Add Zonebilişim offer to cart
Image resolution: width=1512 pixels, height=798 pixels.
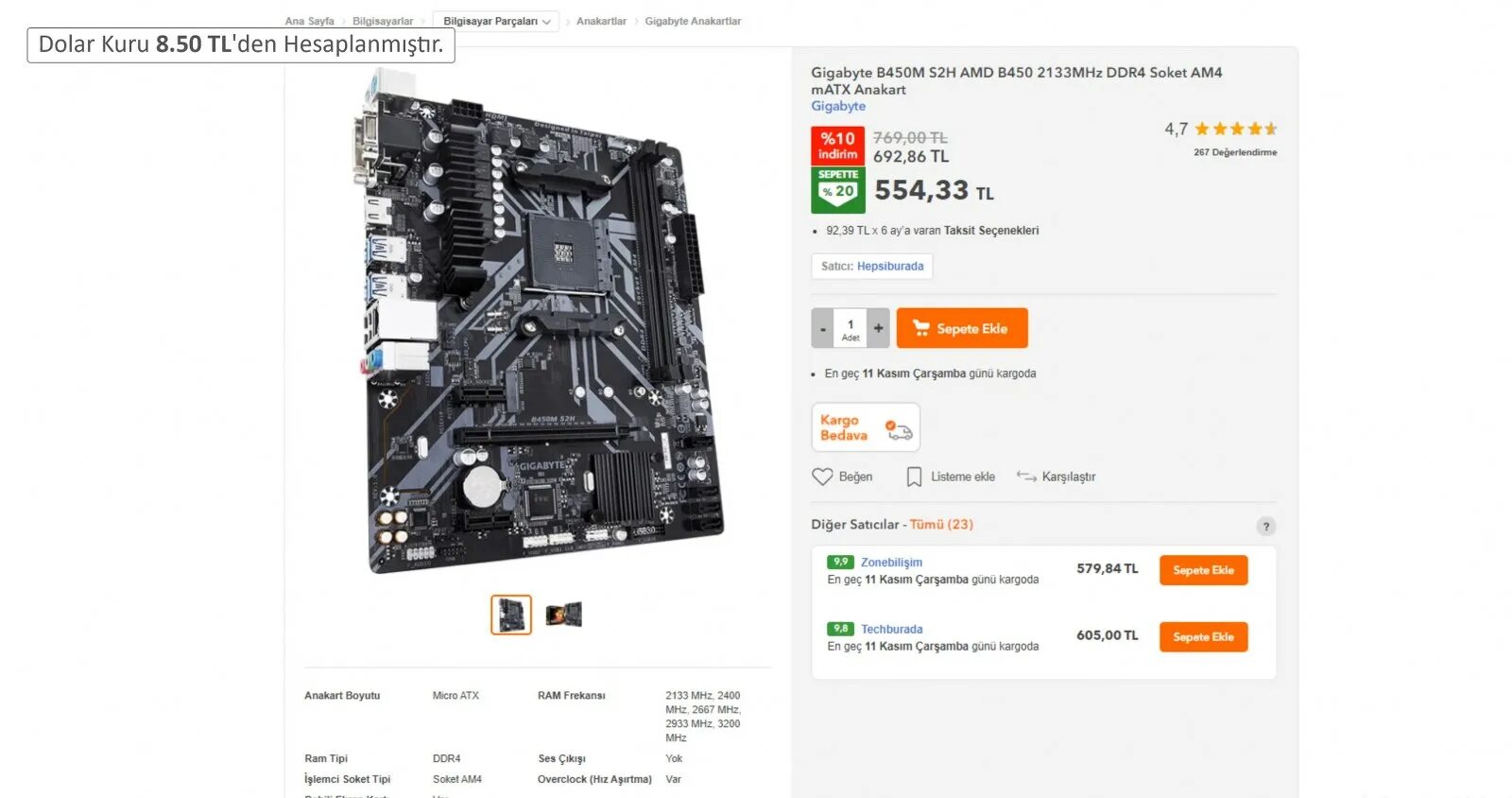pyautogui.click(x=1203, y=570)
